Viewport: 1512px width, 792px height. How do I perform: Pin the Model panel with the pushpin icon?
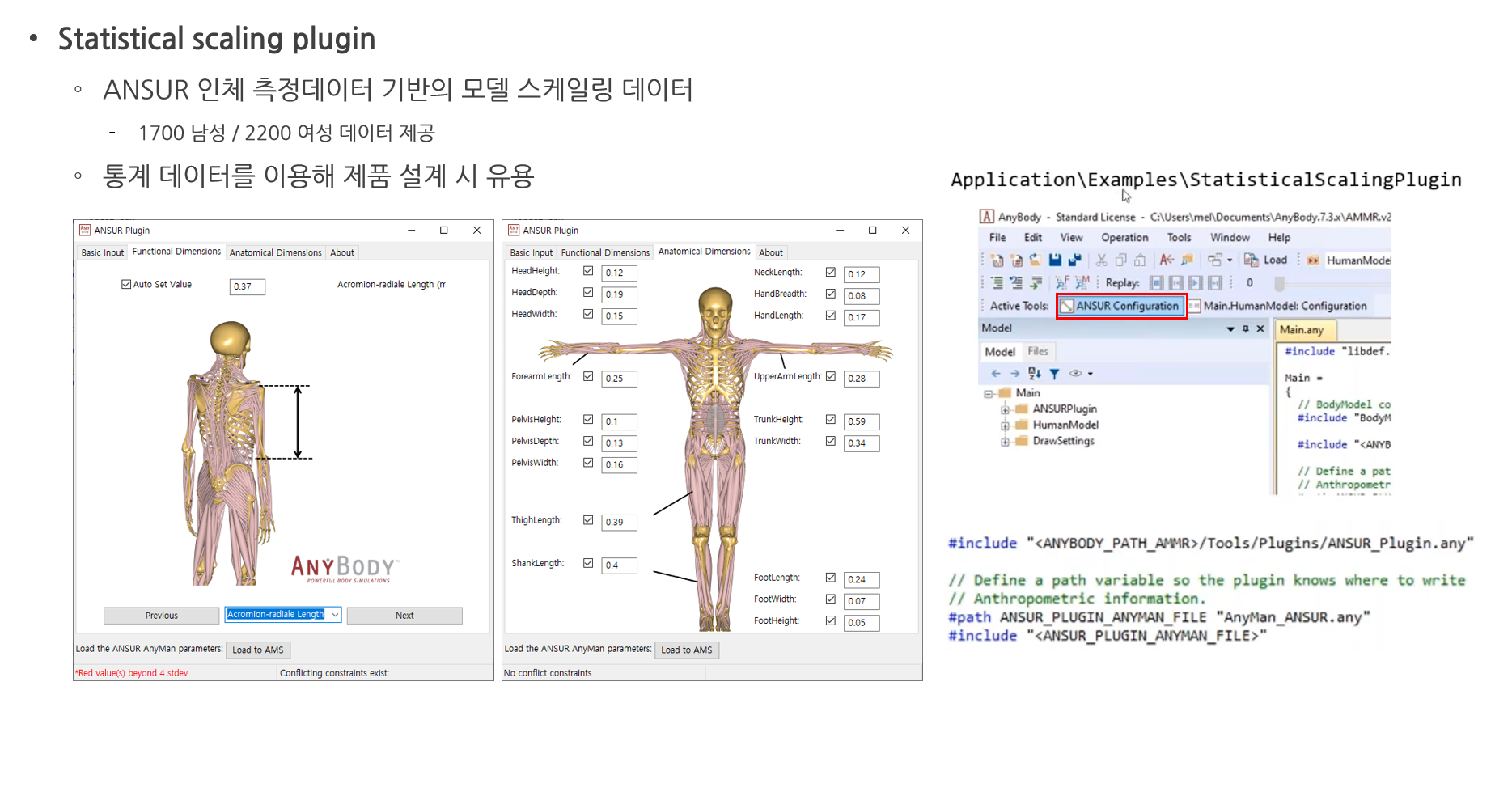1246,328
